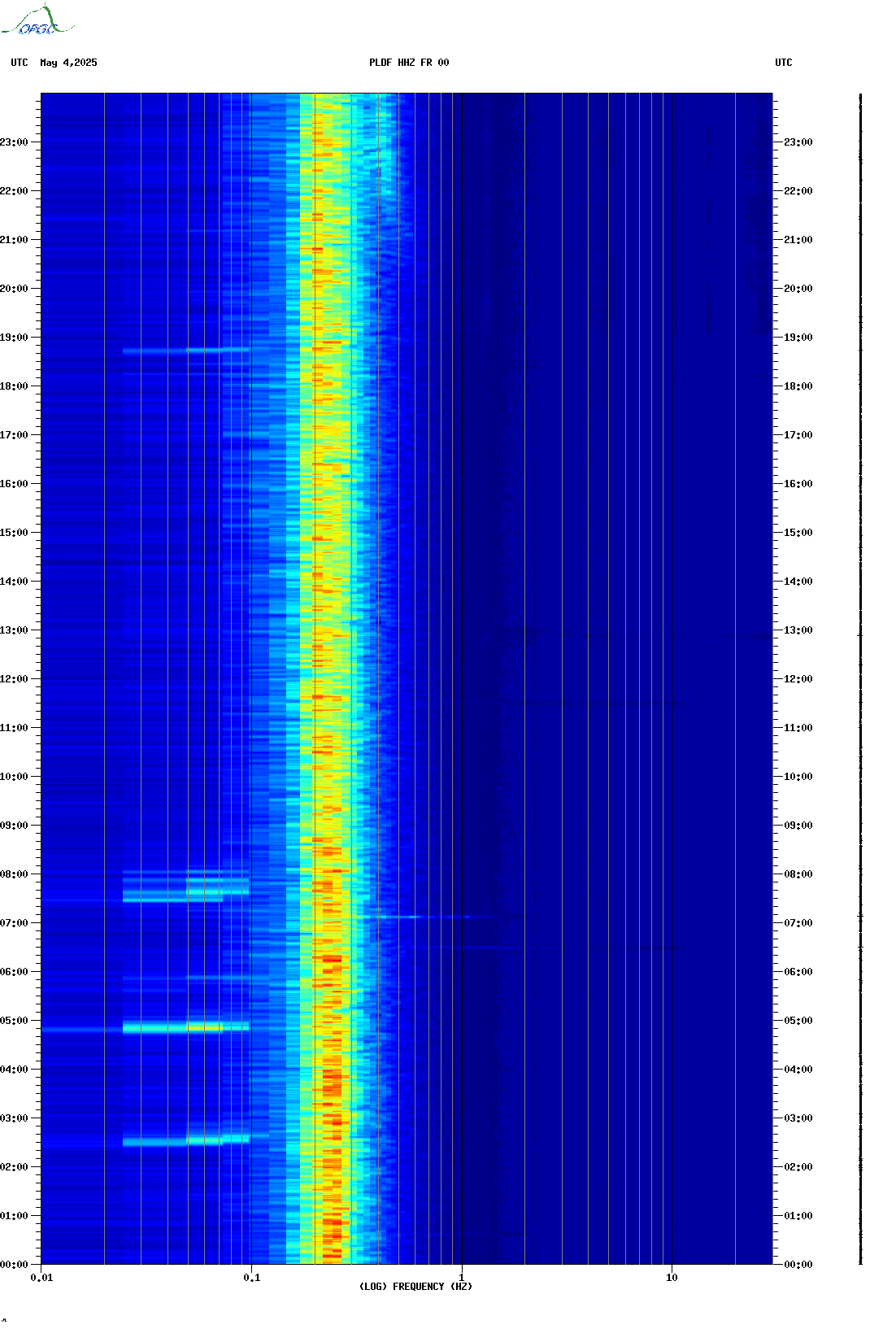The width and height of the screenshot is (896, 1329).
Task: Click 08:00 on the right time axis
Action: 798,874
